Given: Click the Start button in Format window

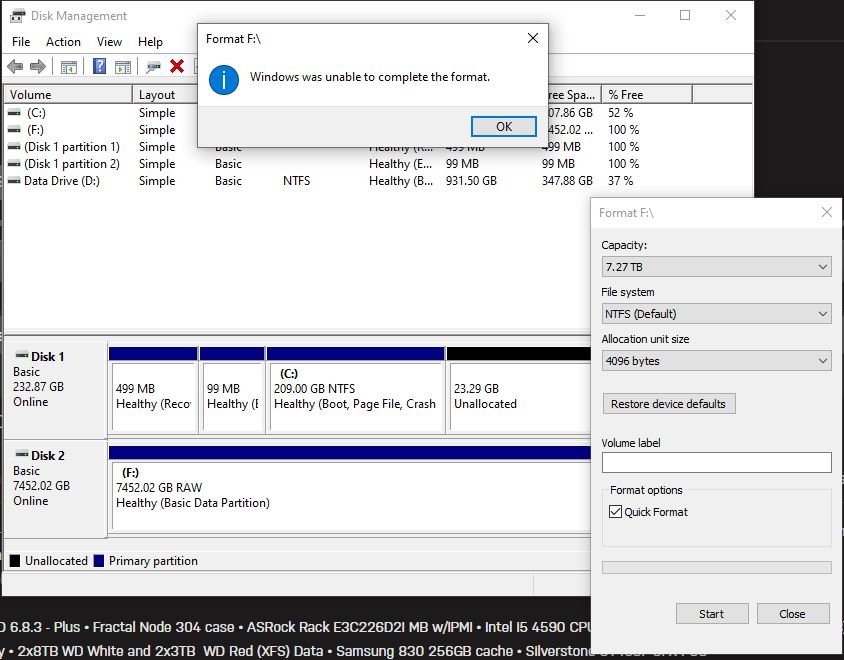Looking at the screenshot, I should point(712,614).
